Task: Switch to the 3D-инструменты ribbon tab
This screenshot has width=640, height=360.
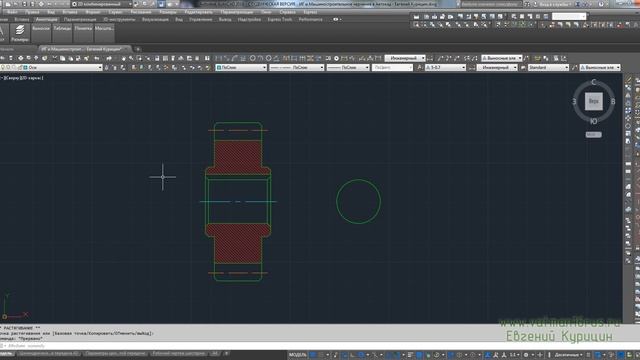Action: tap(119, 19)
